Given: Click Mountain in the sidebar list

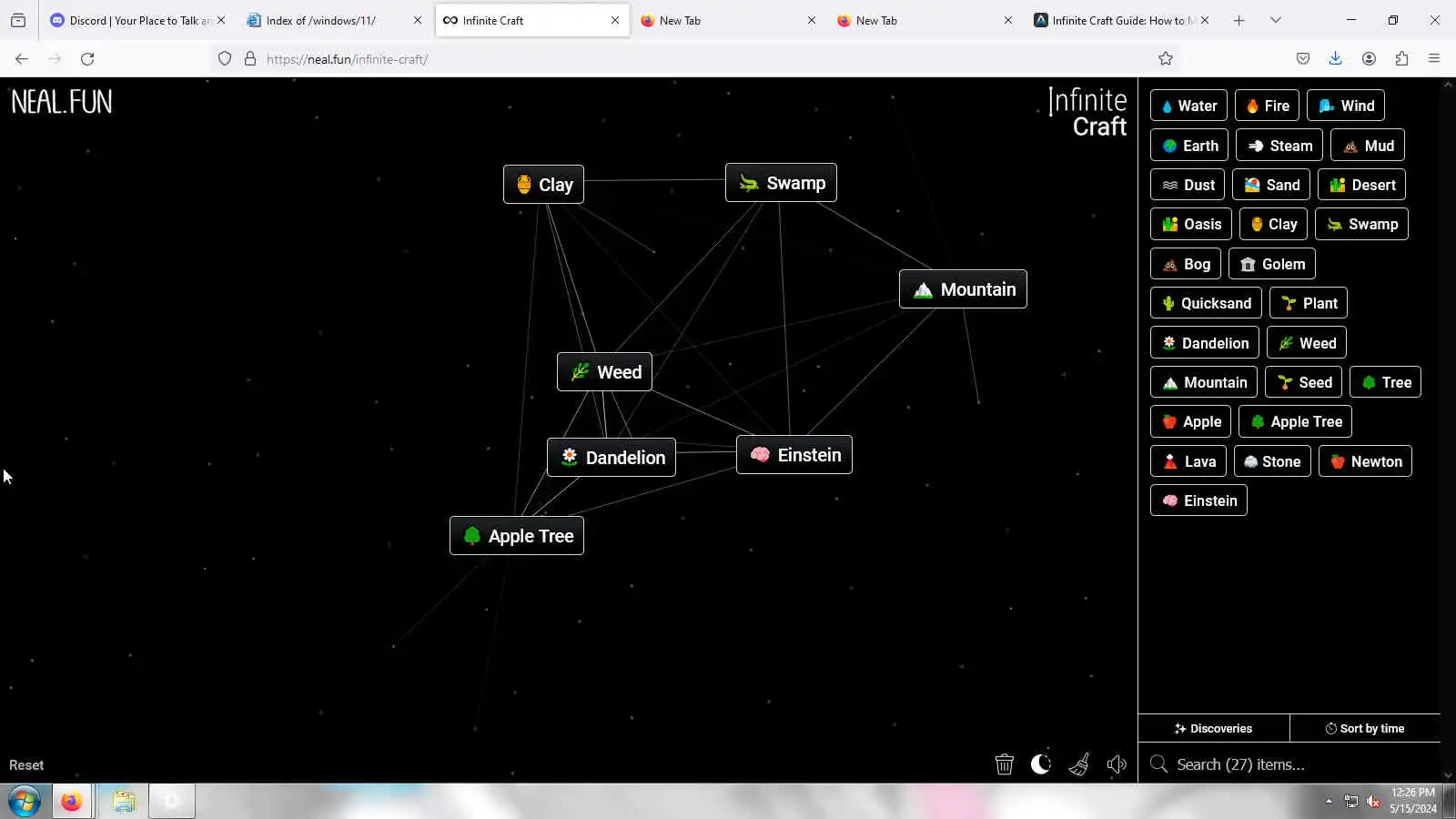Looking at the screenshot, I should pyautogui.click(x=1204, y=382).
